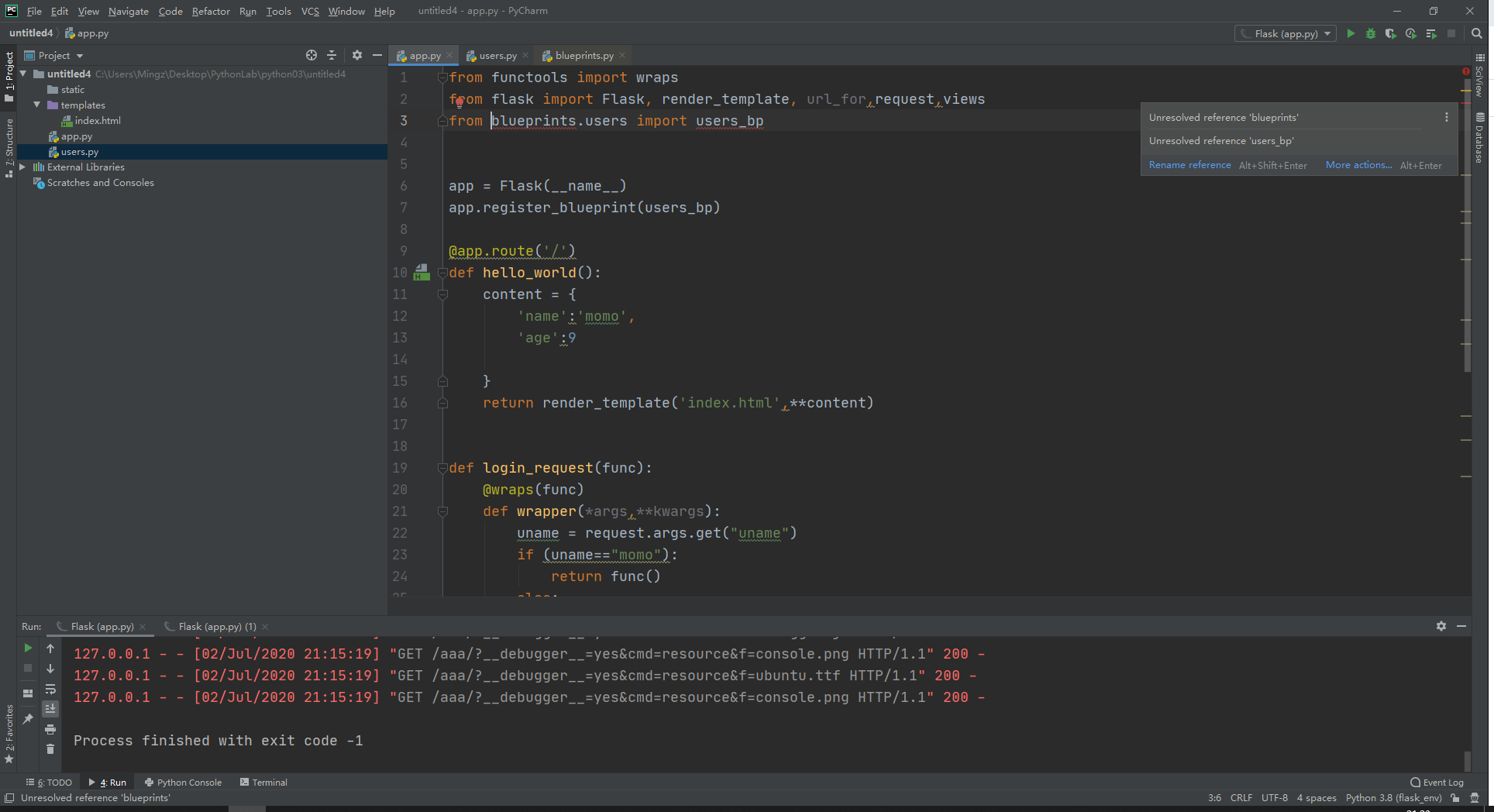The width and height of the screenshot is (1494, 812).
Task: Start debugging with the bug icon
Action: tap(1371, 33)
